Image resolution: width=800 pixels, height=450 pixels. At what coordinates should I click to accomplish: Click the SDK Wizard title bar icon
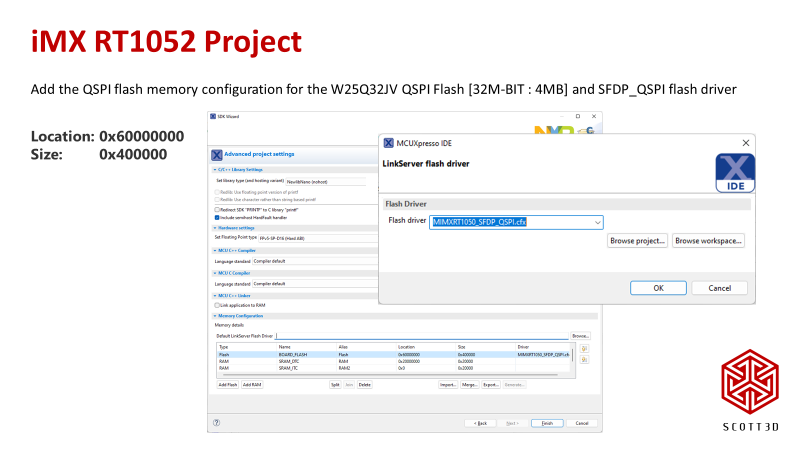click(213, 116)
